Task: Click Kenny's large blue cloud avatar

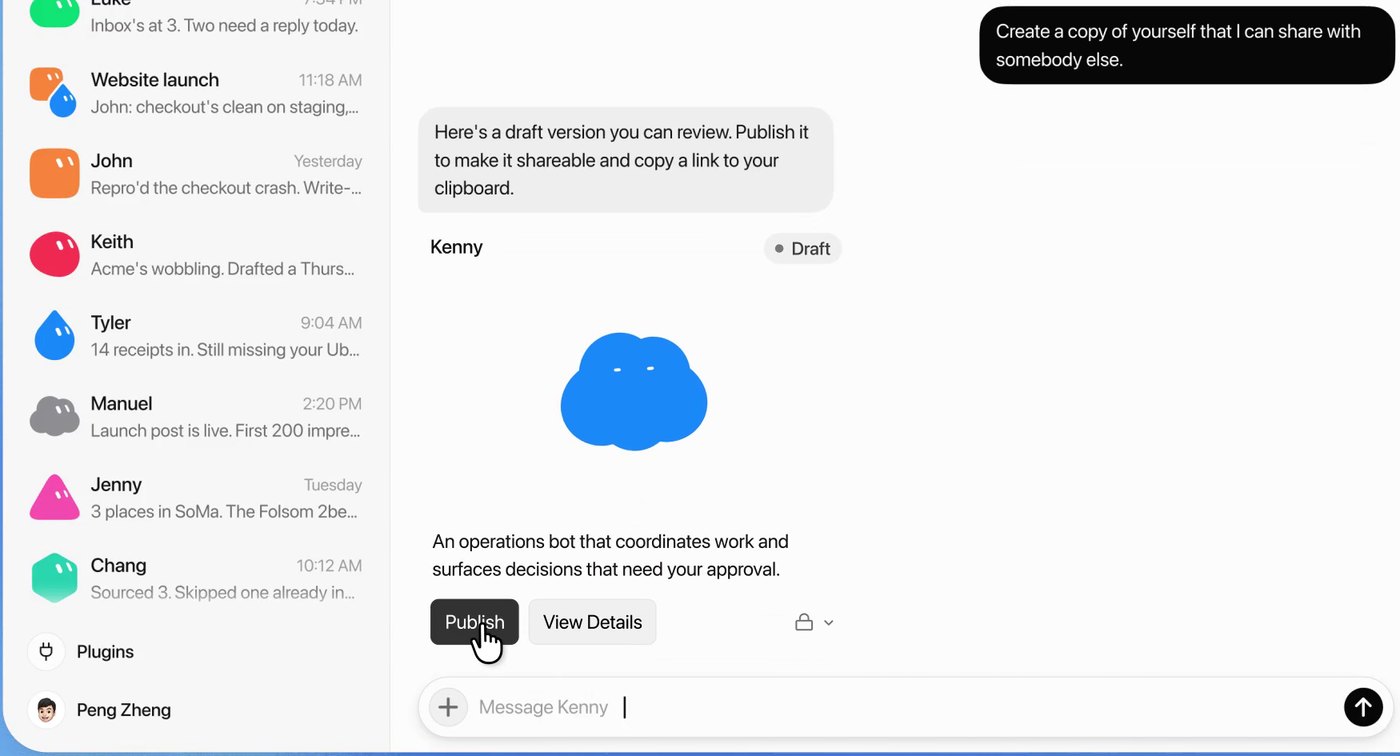Action: (x=634, y=392)
